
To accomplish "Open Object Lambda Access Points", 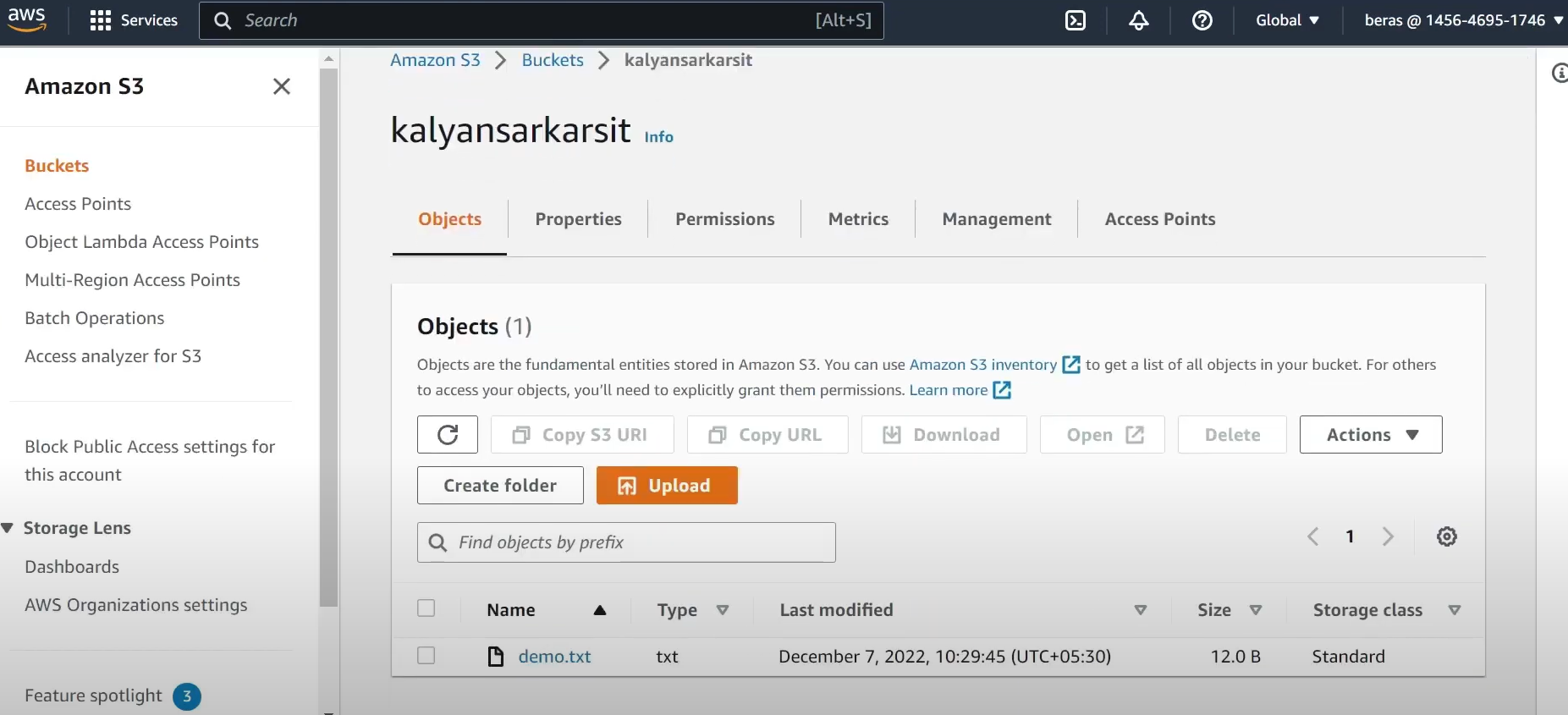I will tap(141, 242).
